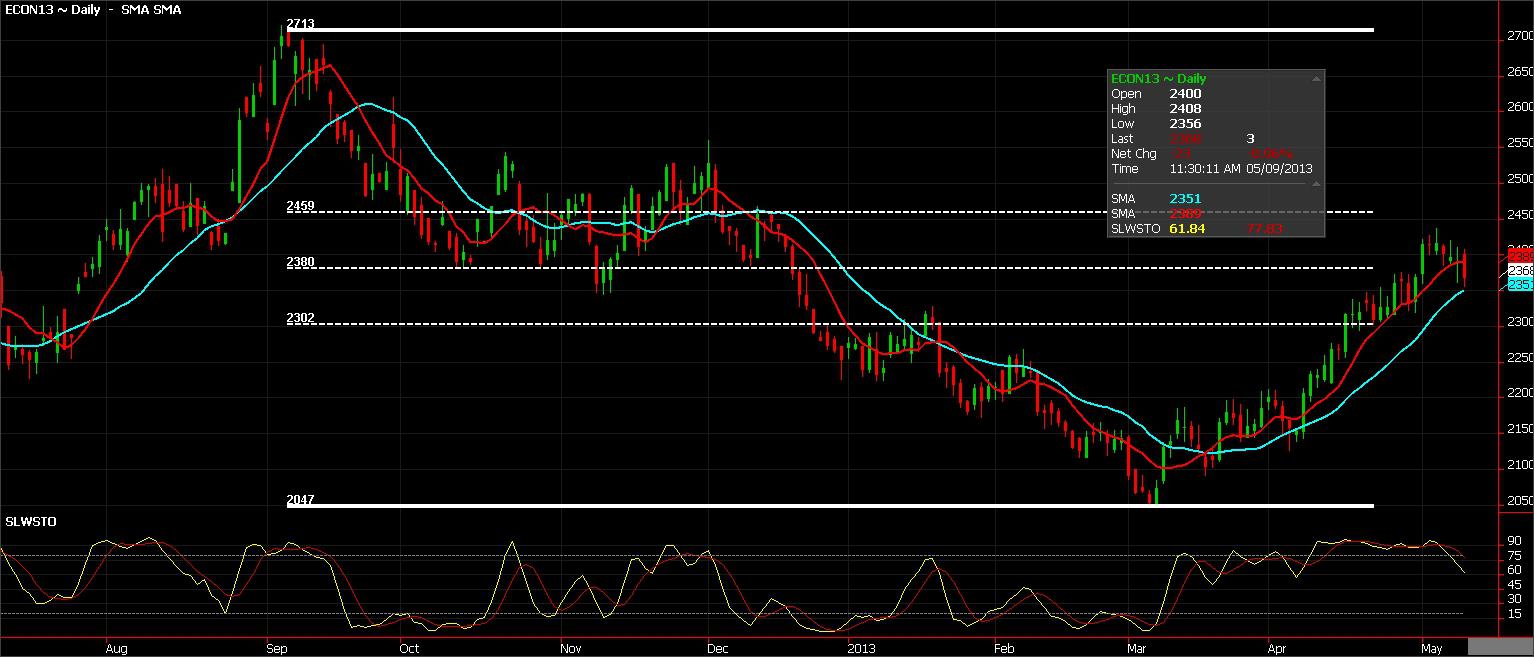Click the Sep label on time axis

[277, 648]
